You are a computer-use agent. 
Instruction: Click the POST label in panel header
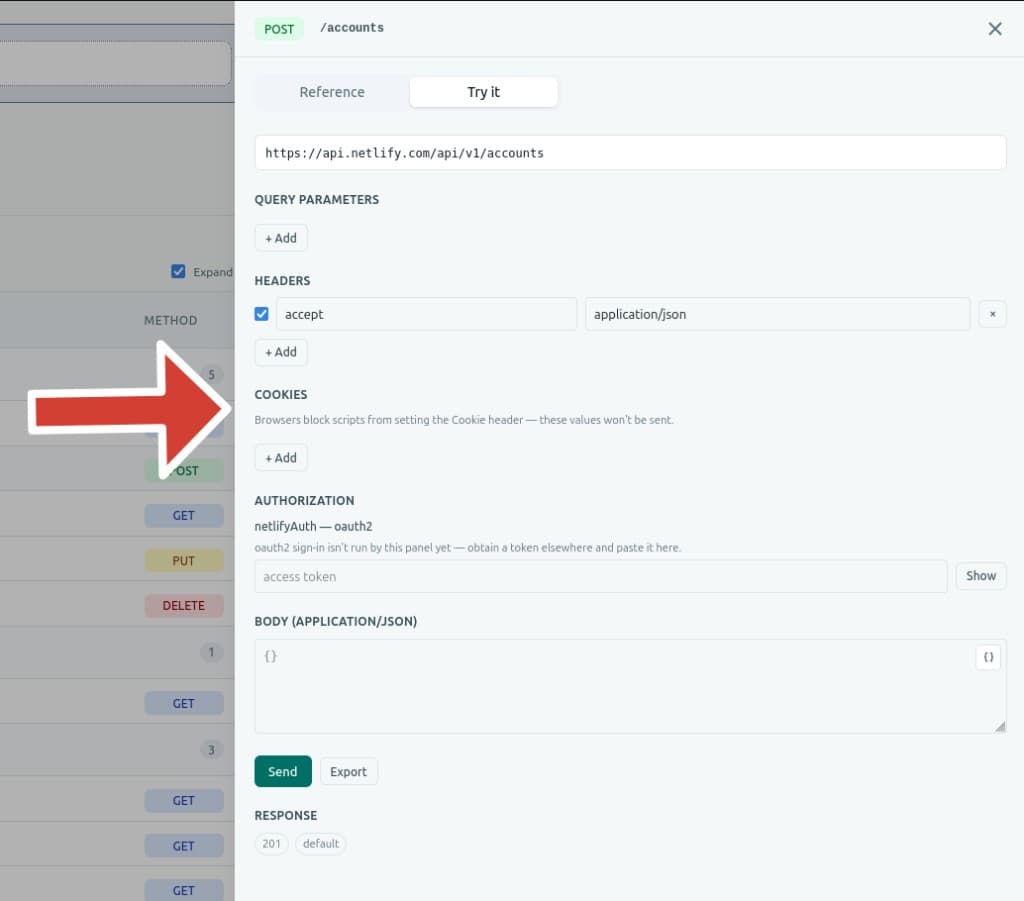click(x=279, y=29)
